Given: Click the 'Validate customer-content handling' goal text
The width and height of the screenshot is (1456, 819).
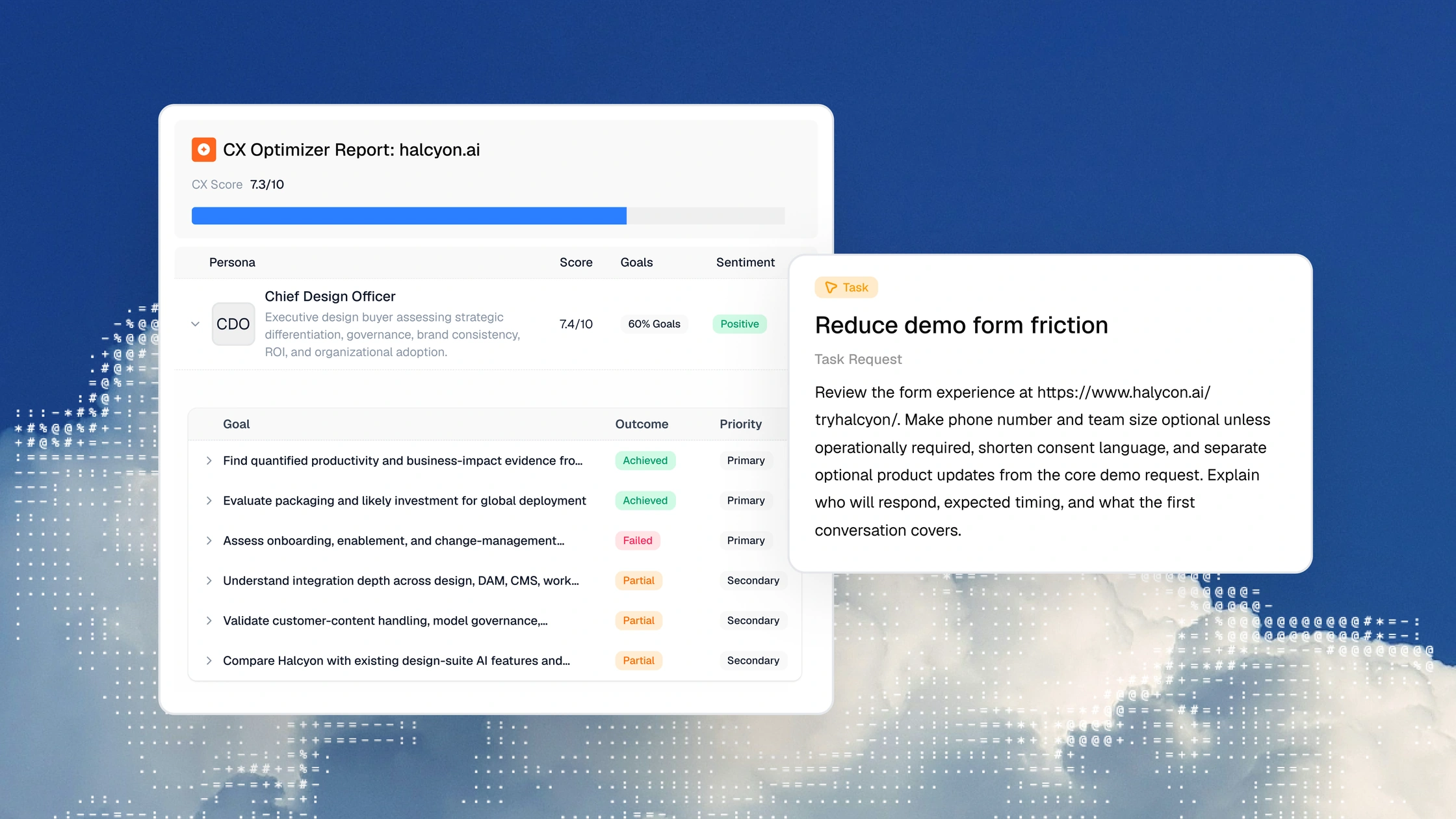Looking at the screenshot, I should click(385, 621).
